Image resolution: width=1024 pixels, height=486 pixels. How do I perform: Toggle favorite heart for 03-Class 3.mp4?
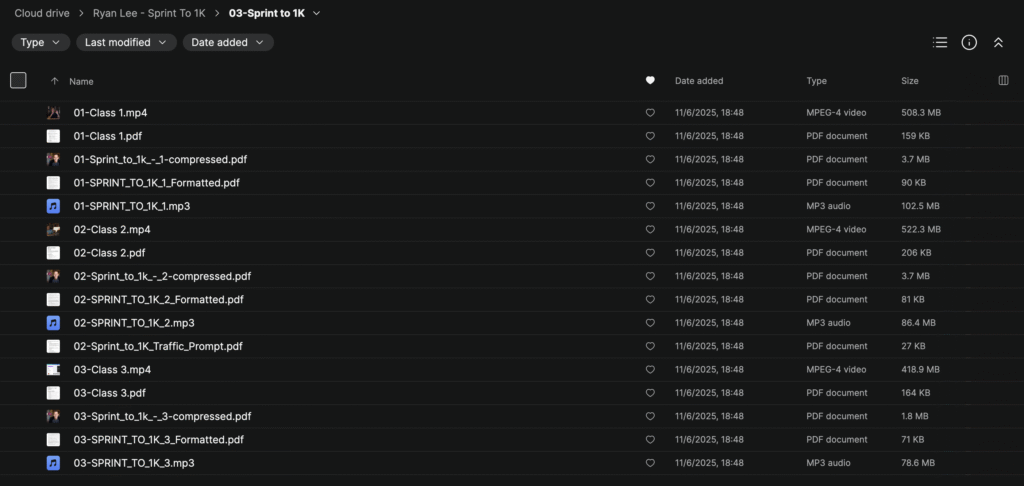pyautogui.click(x=650, y=370)
